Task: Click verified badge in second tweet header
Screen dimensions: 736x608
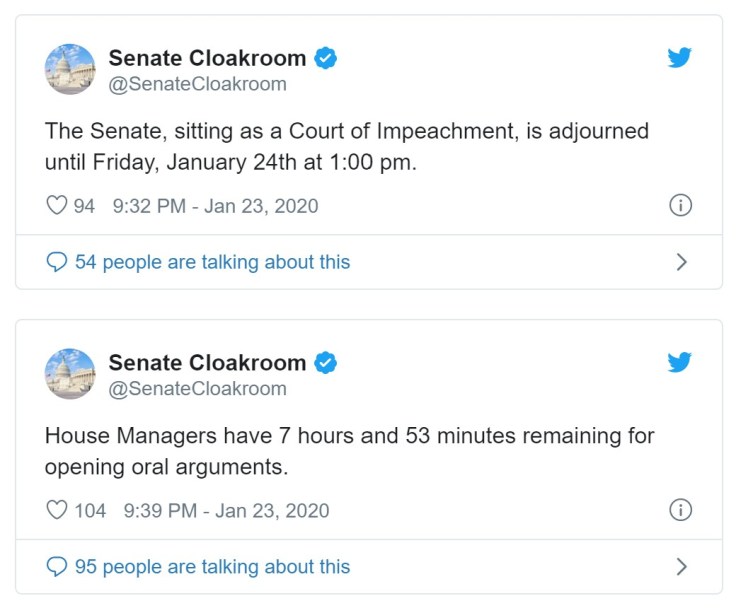Action: (326, 363)
